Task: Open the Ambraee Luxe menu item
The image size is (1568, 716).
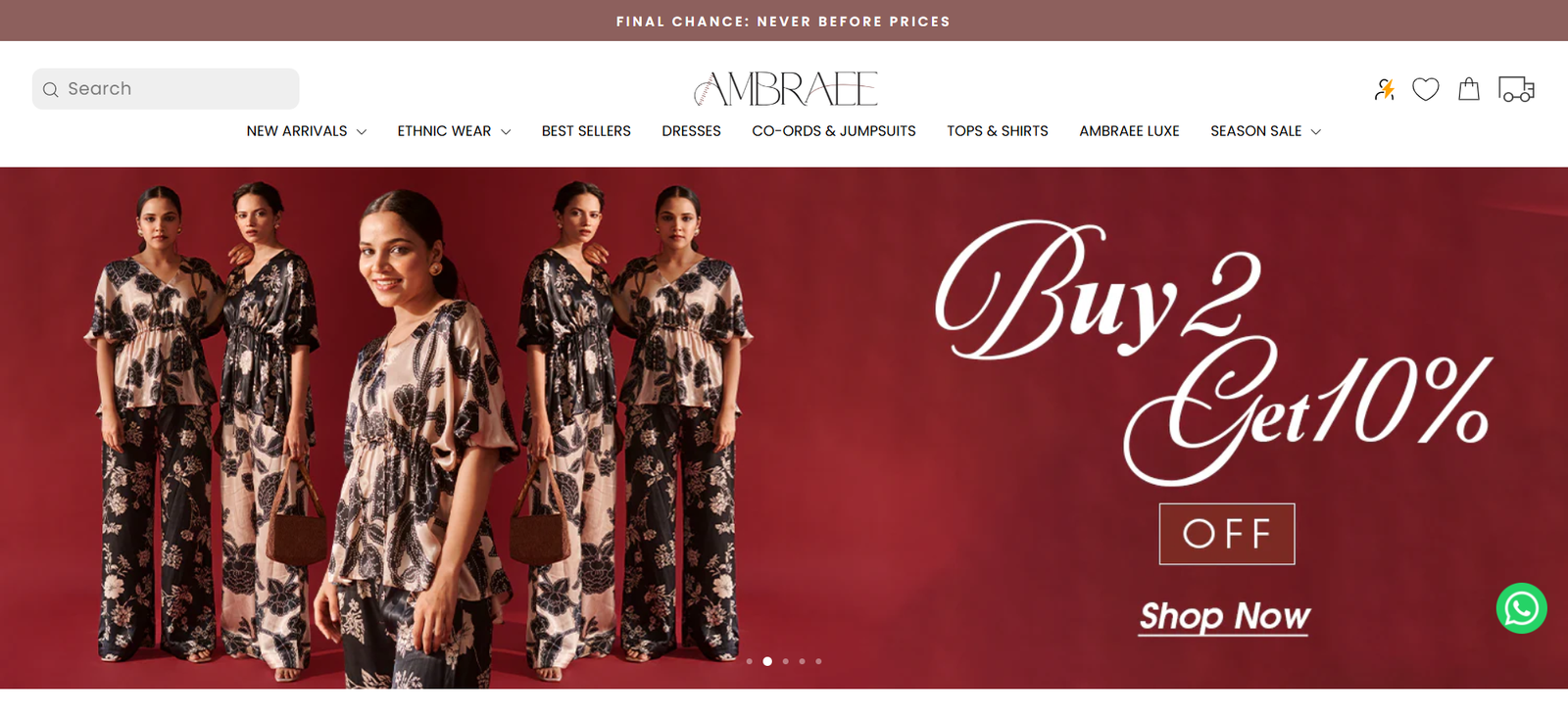Action: [x=1129, y=131]
